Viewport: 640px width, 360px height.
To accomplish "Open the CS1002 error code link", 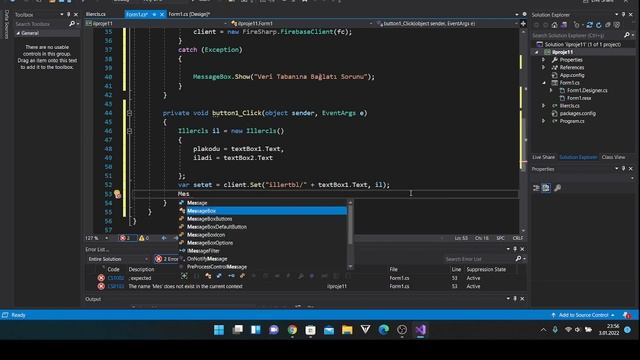I will pos(116,278).
